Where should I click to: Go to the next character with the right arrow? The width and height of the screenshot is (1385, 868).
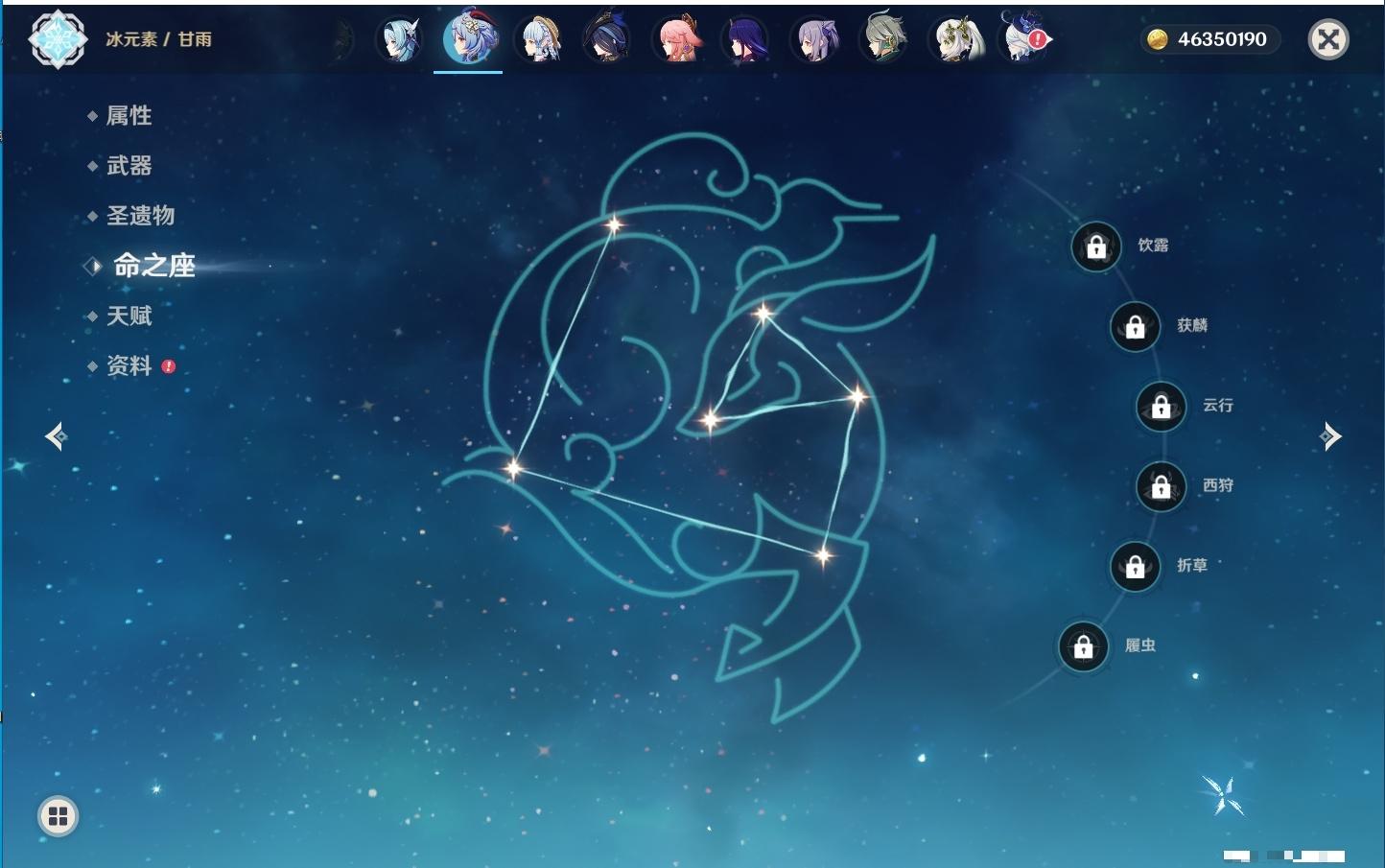click(1330, 436)
